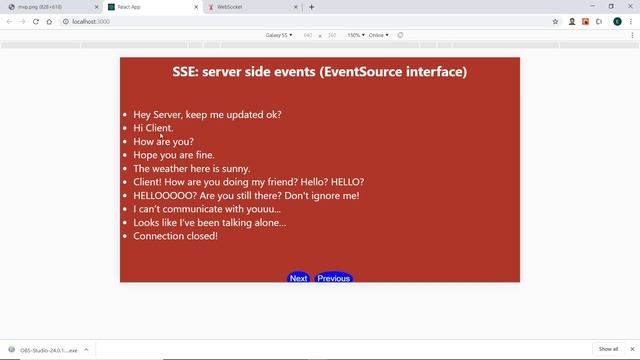View site information icon beside localhost
Screen dimensions: 640x360
point(66,22)
